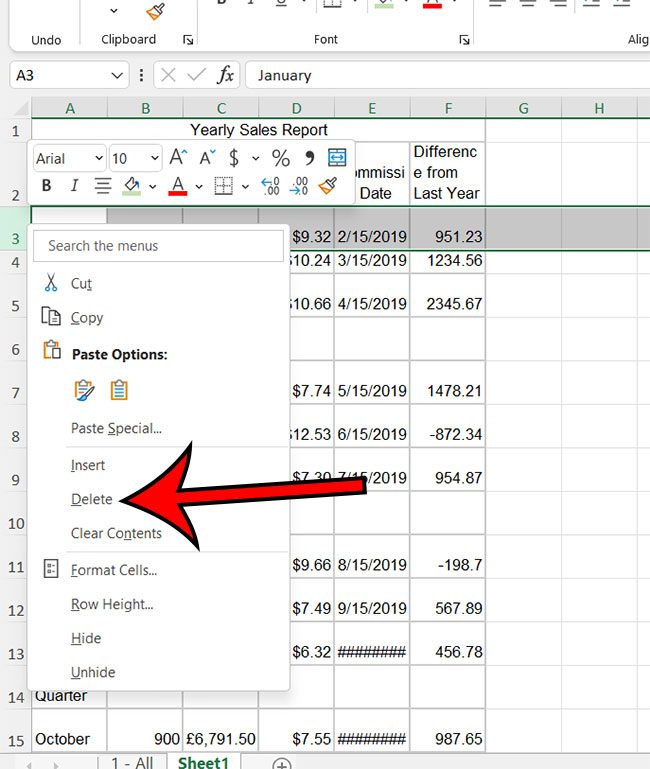Viewport: 650px width, 769px height.
Task: Click the Increase Font Size icon
Action: pos(177,158)
